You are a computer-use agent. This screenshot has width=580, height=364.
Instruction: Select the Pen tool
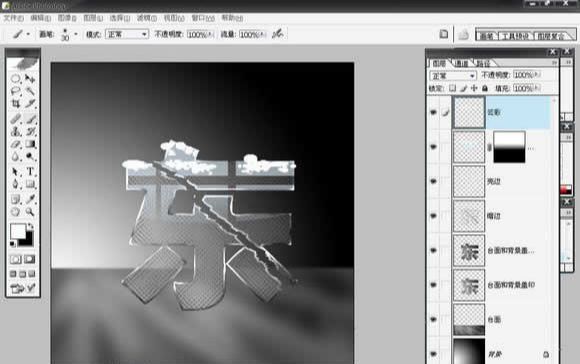click(x=15, y=184)
